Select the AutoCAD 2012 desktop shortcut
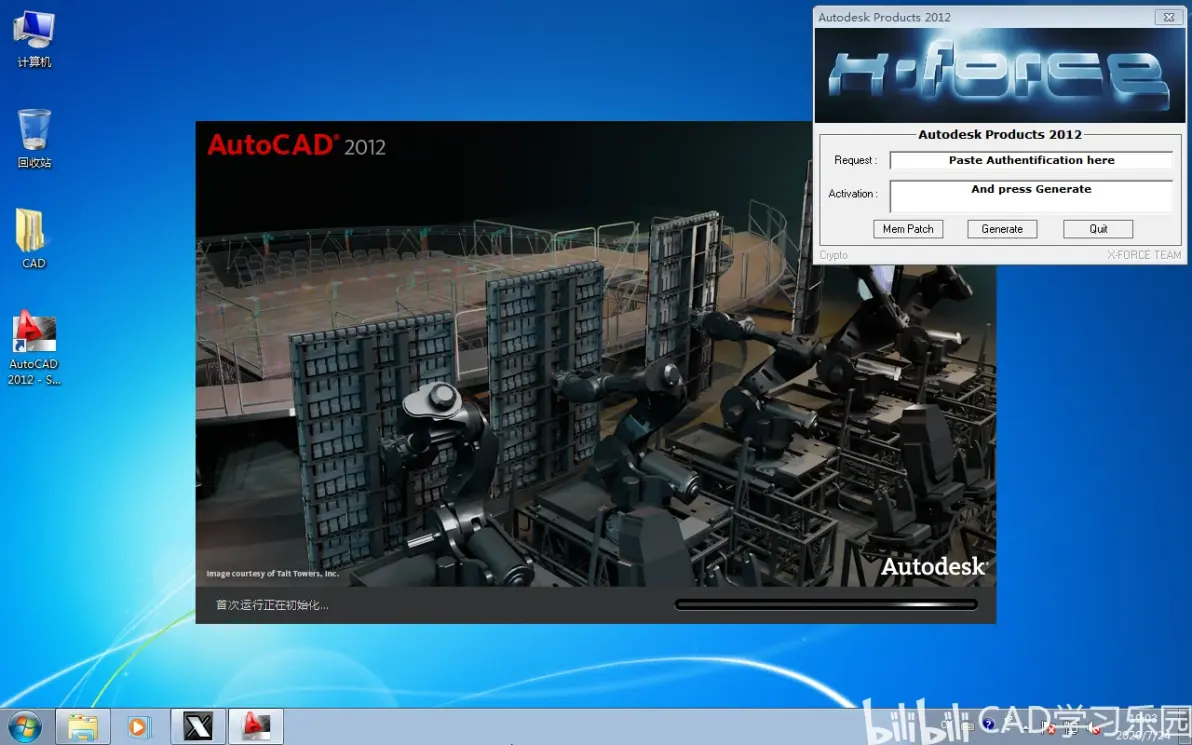1192x745 pixels. (33, 347)
